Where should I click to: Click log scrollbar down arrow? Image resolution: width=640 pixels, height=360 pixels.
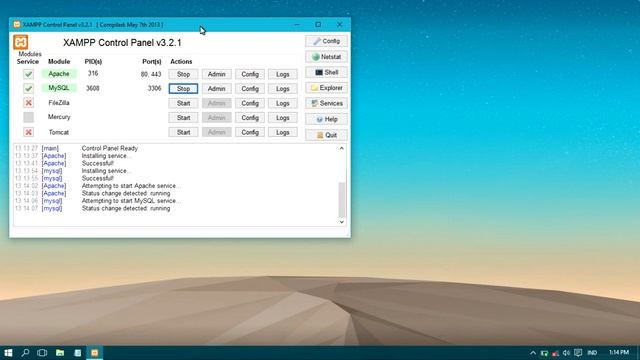click(x=342, y=222)
